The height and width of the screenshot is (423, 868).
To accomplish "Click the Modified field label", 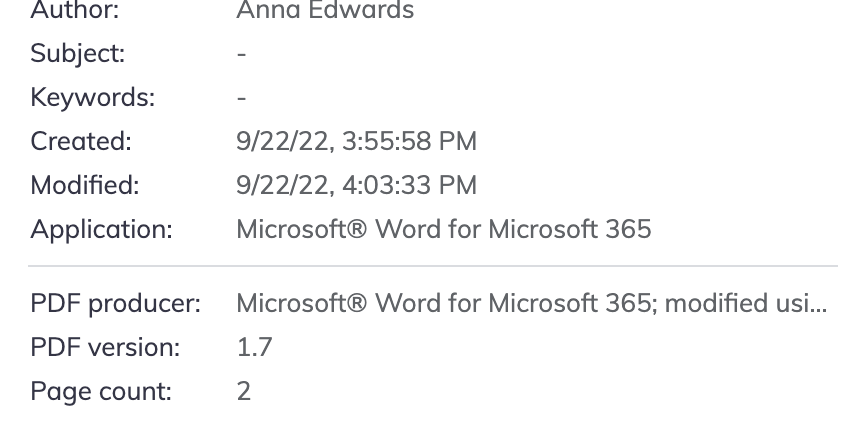I will coord(85,185).
